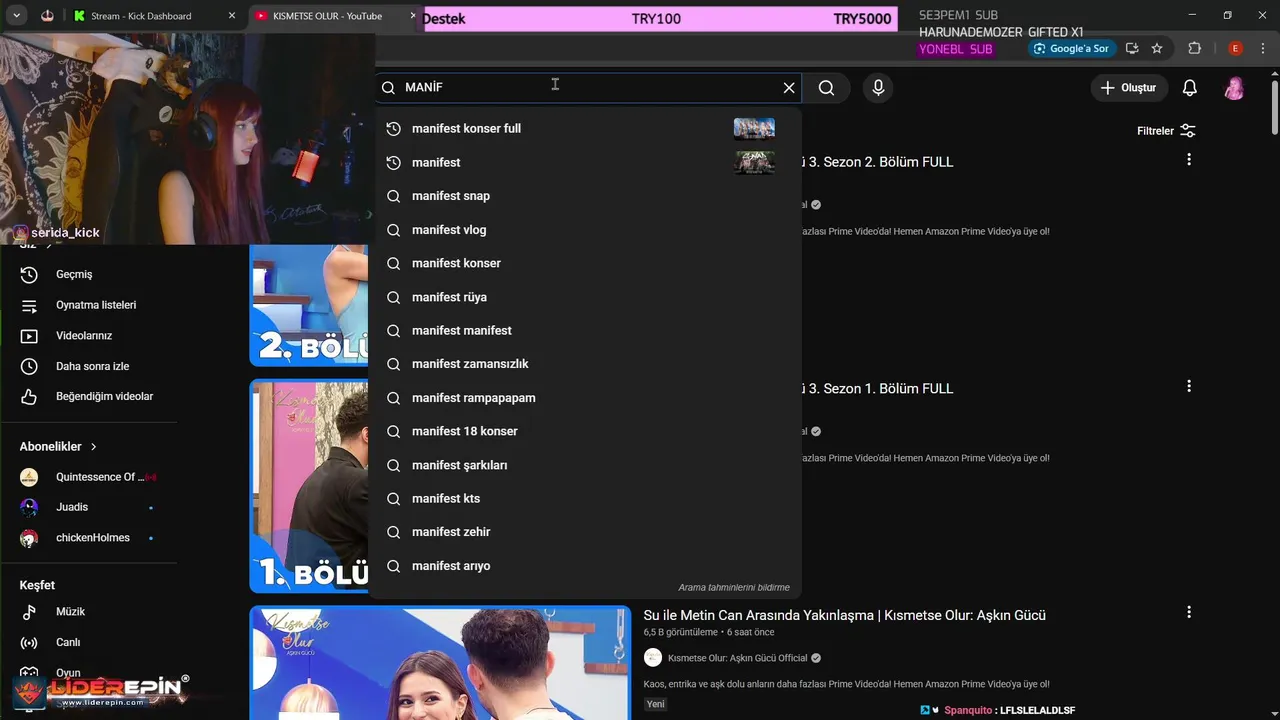Open options for Su ile Metin Can video
The image size is (1280, 720).
1189,612
